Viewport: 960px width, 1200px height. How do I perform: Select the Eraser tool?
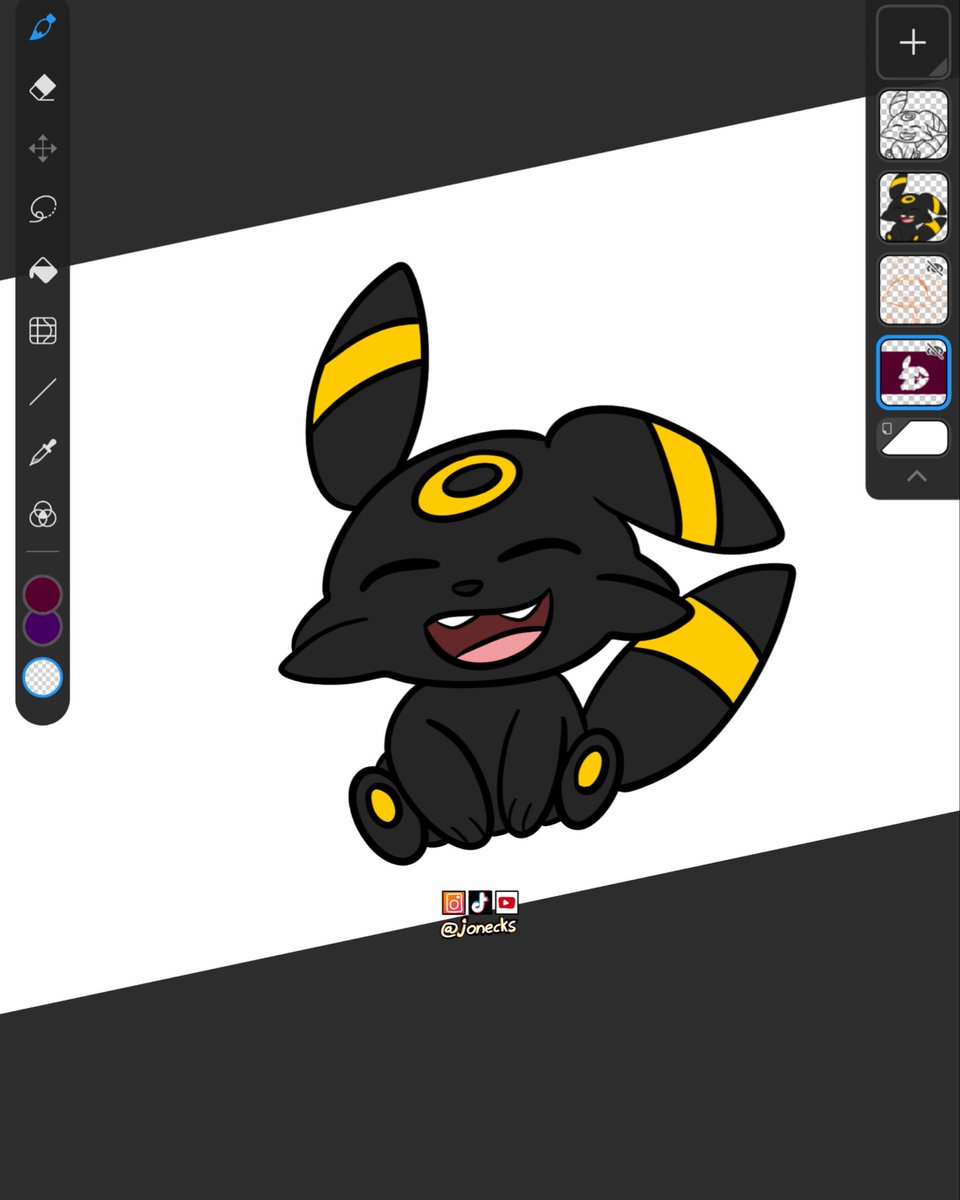tap(42, 88)
